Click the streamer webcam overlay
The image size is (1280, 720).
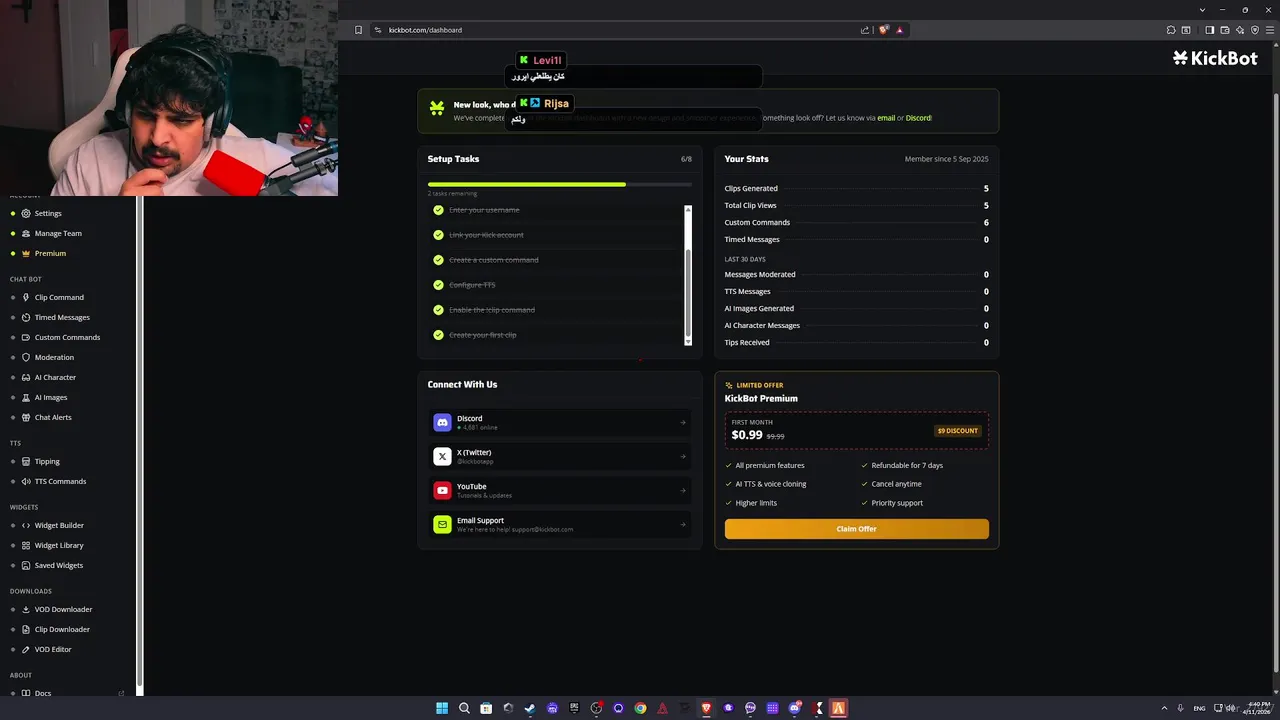tap(169, 98)
